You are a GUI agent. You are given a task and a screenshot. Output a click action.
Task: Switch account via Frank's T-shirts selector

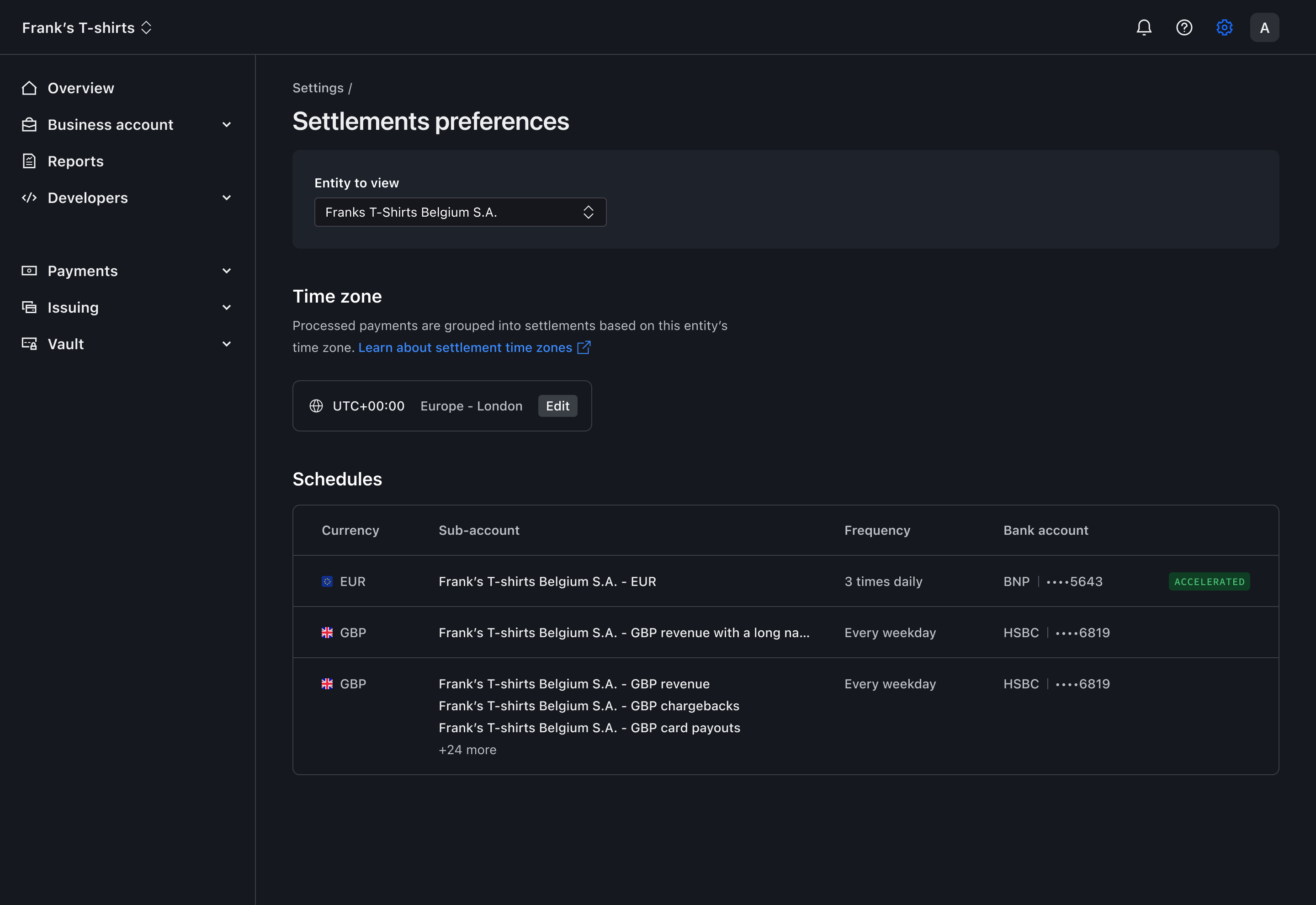click(x=87, y=27)
